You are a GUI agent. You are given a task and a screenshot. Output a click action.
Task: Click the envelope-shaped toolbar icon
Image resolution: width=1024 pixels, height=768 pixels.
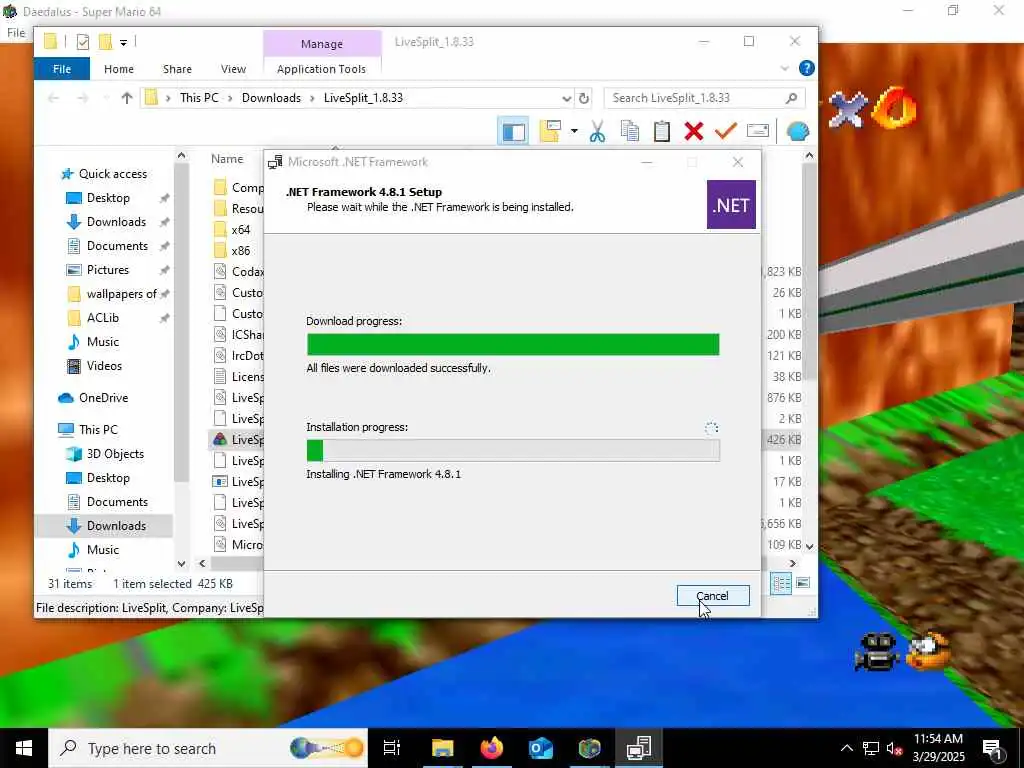click(x=758, y=131)
